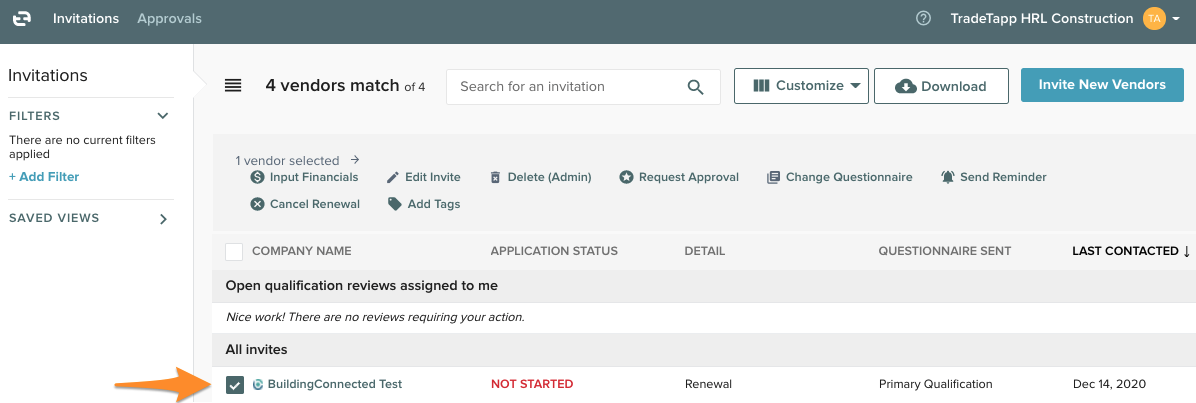Collapse the Filters section chevron

[x=163, y=116]
